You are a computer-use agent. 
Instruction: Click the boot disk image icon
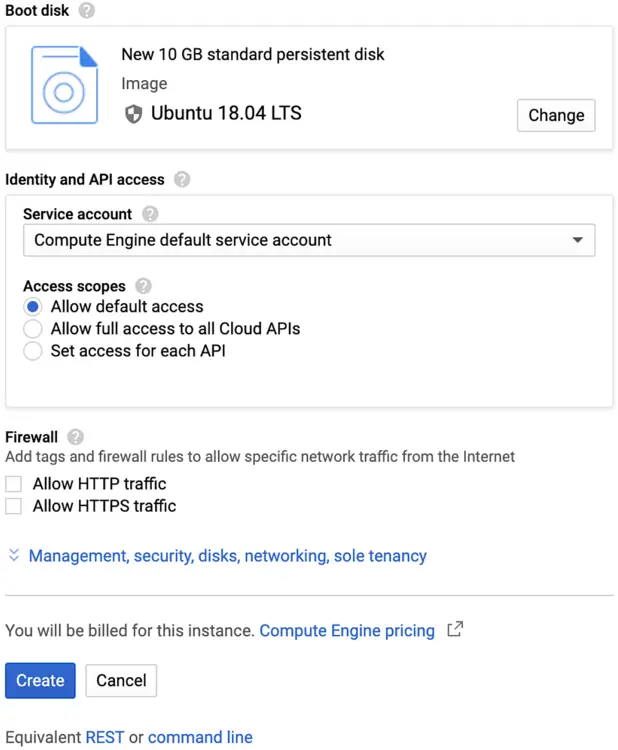pos(64,87)
